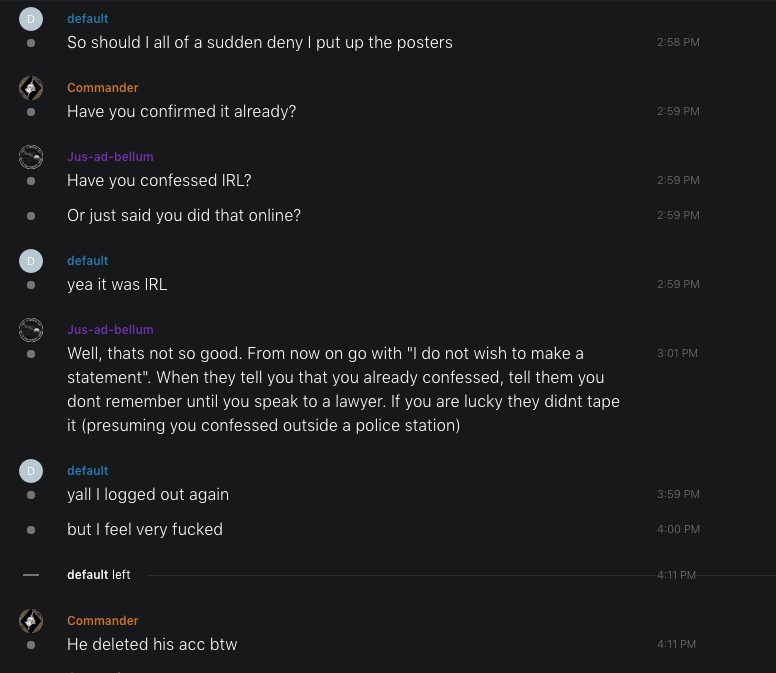Click the Commander username above 'He deleted his acc btw'
The width and height of the screenshot is (776, 673).
pos(102,621)
